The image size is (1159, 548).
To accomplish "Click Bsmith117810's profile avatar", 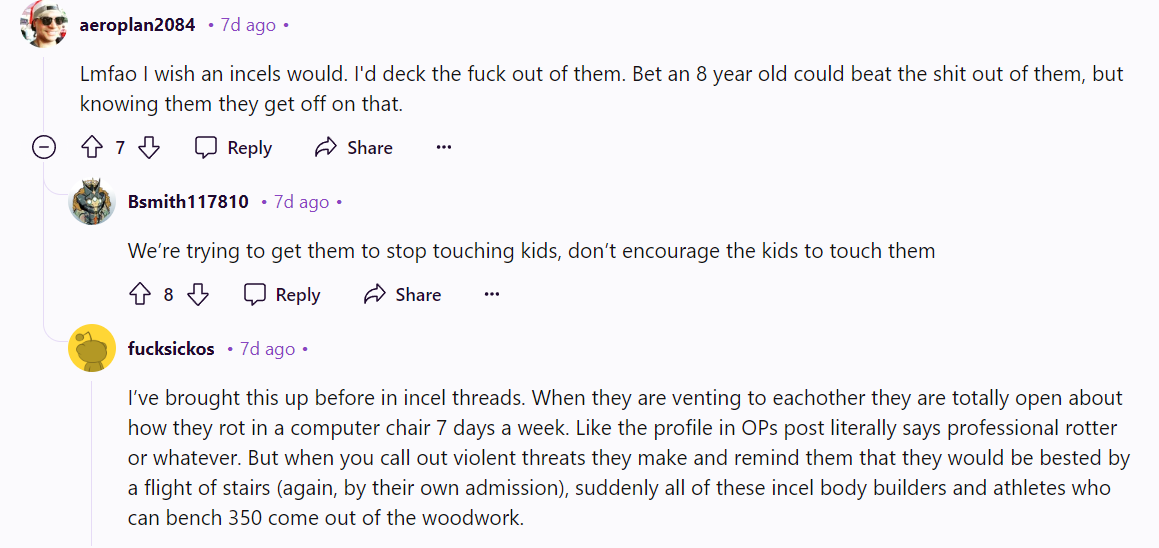I will 92,202.
